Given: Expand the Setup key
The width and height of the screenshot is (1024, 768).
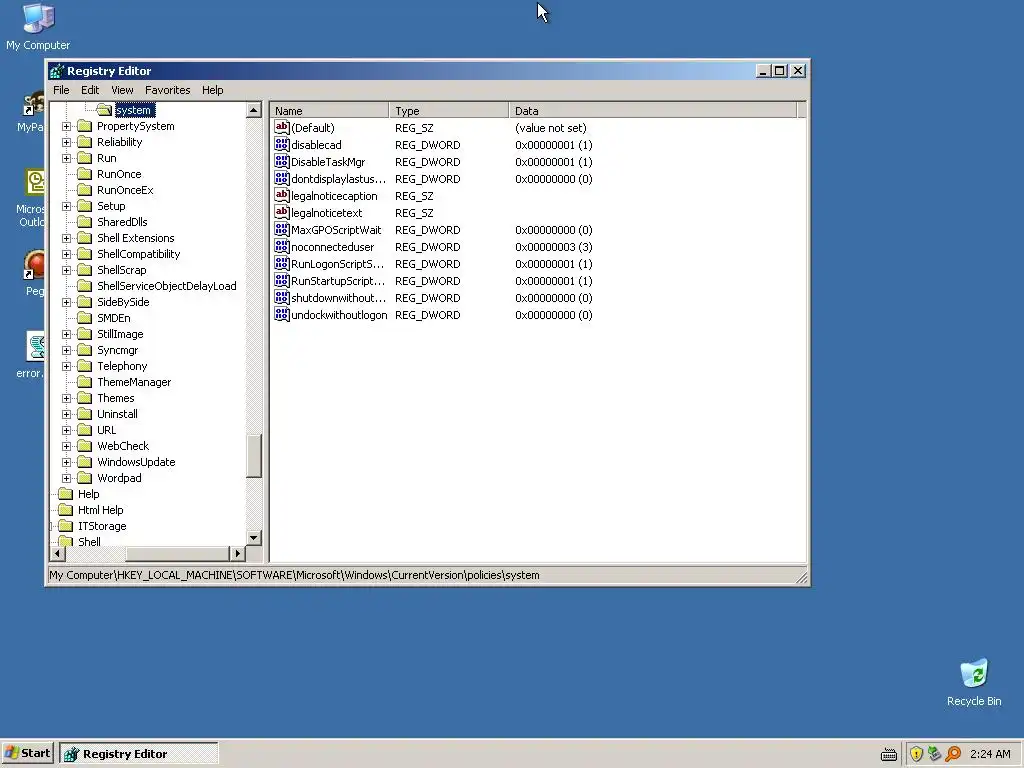Looking at the screenshot, I should coord(67,206).
